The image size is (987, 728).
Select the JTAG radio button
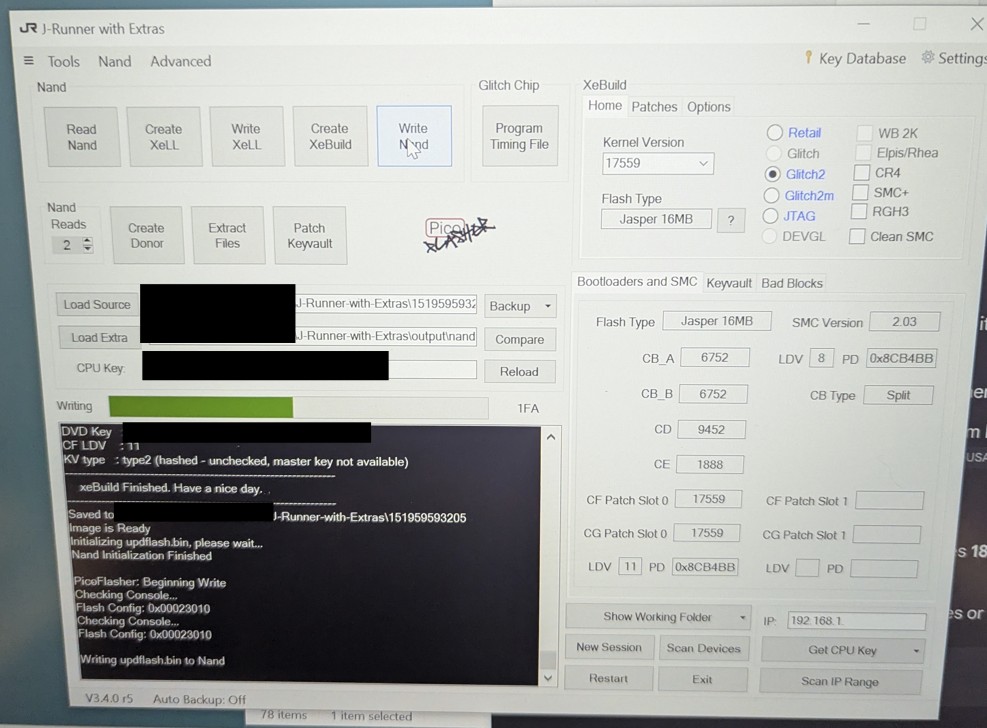(770, 216)
